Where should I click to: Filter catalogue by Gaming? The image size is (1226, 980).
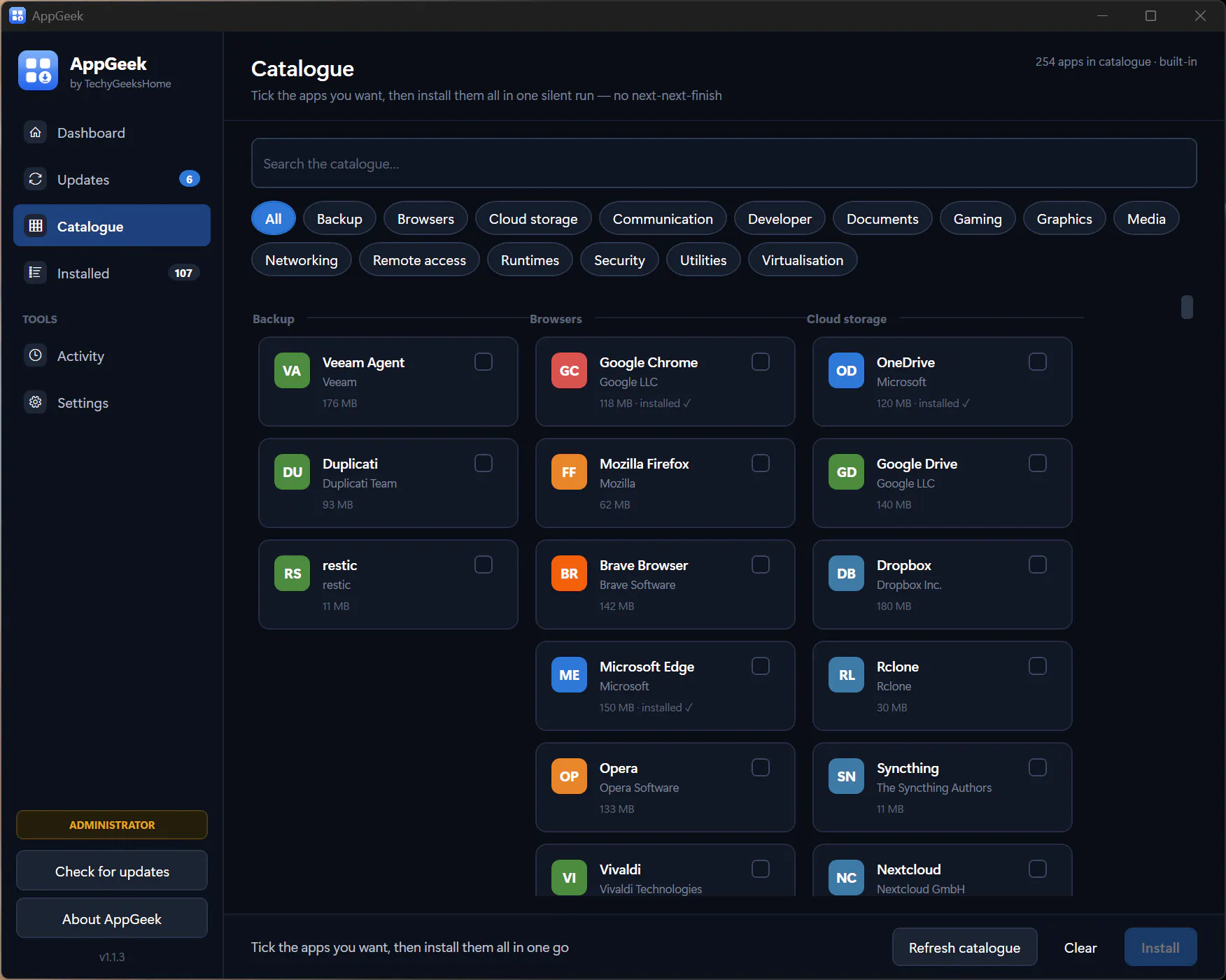[978, 218]
